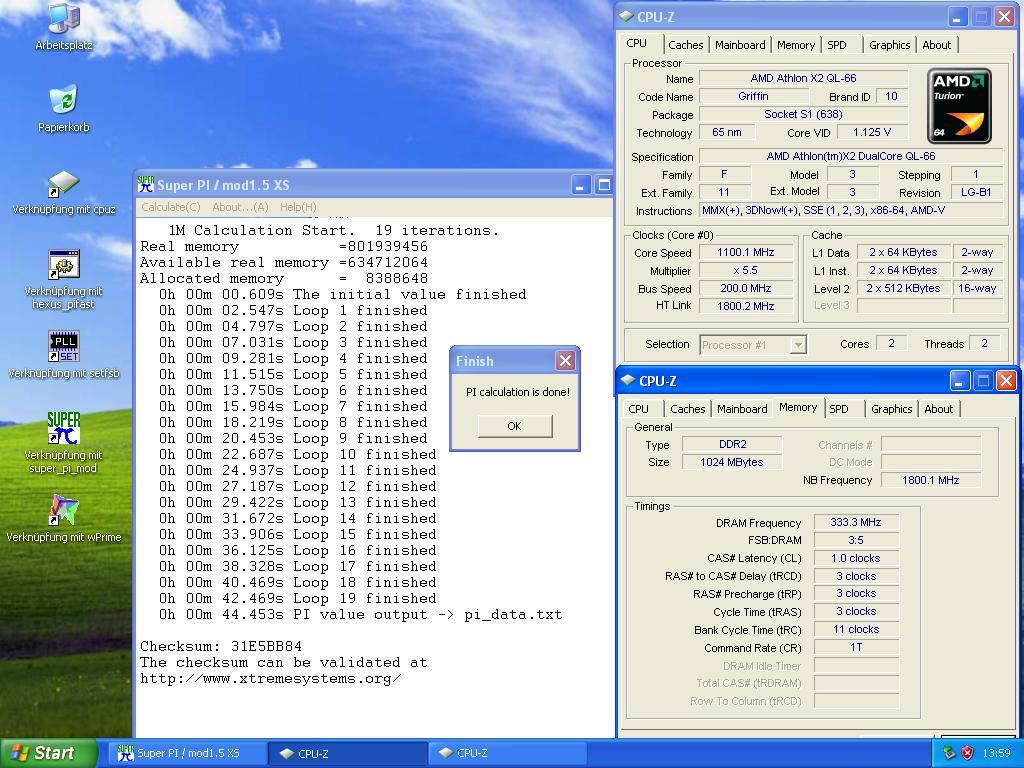The height and width of the screenshot is (768, 1024).
Task: Click the http://www.xtremesystems.org/ text
Action: pos(270,679)
